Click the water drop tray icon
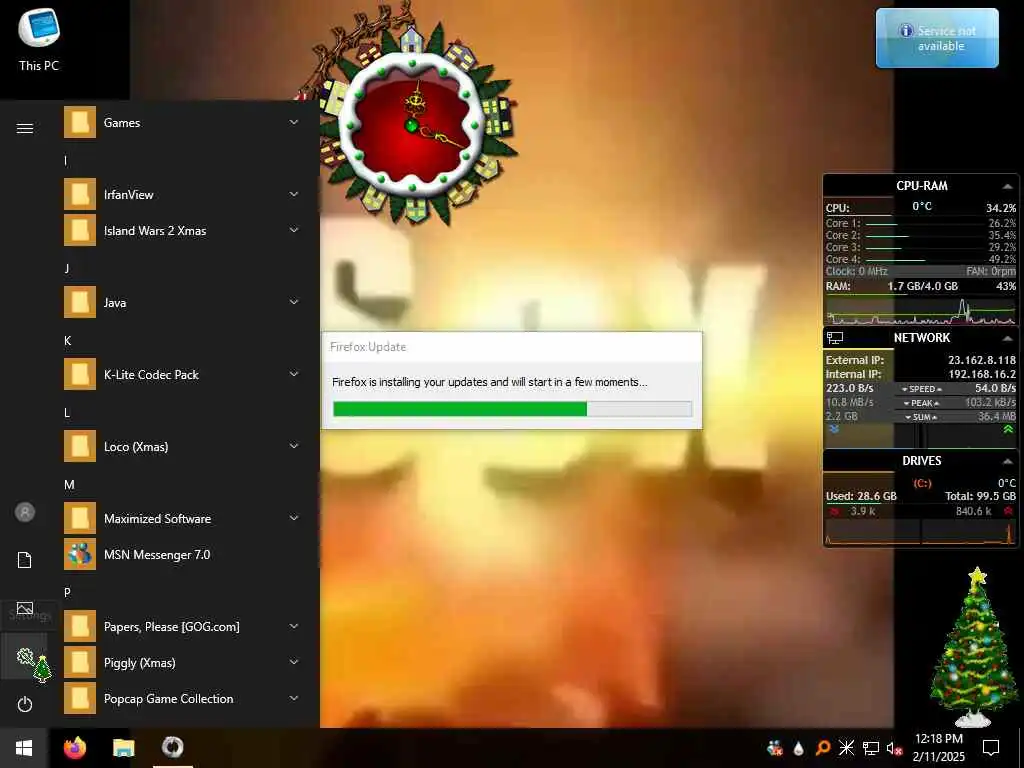 [x=798, y=748]
